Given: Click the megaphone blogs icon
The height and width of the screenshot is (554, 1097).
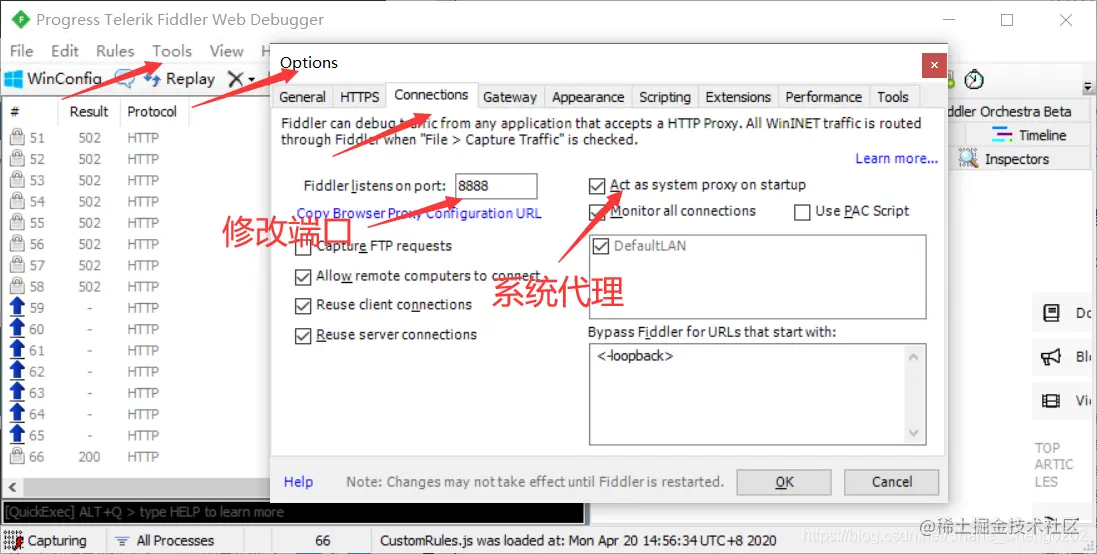Looking at the screenshot, I should pyautogui.click(x=1051, y=357).
